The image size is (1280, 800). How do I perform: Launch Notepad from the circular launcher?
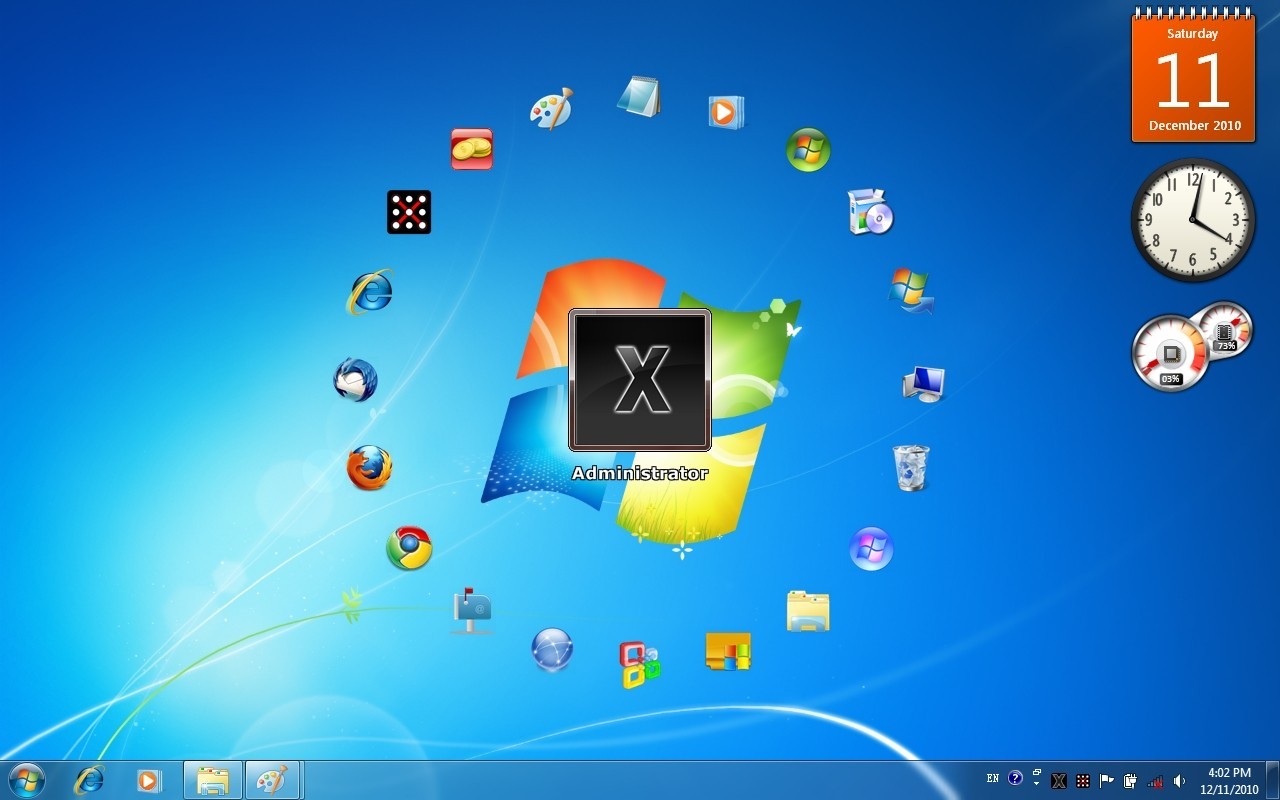click(x=640, y=95)
